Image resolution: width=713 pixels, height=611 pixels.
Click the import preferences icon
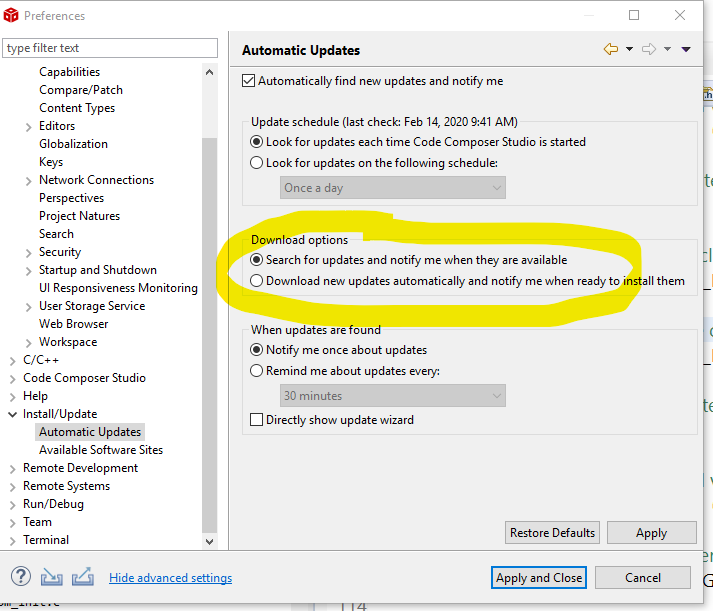tap(51, 577)
